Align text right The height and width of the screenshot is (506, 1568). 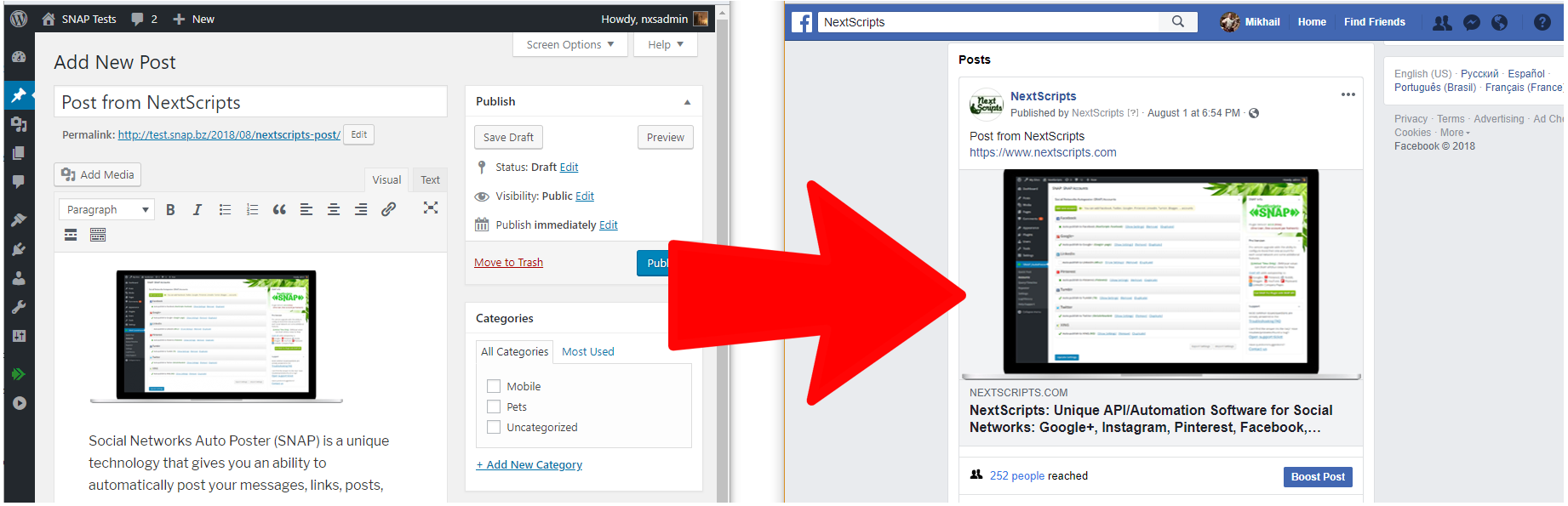point(361,209)
